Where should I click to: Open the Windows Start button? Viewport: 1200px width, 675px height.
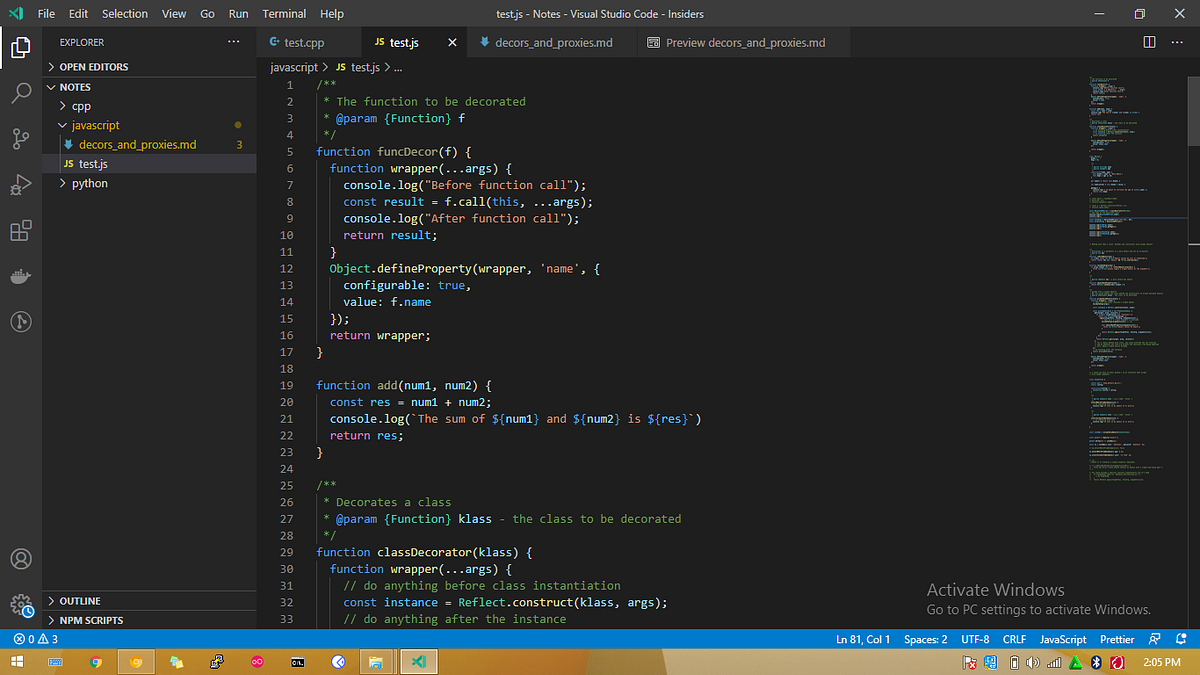18,662
